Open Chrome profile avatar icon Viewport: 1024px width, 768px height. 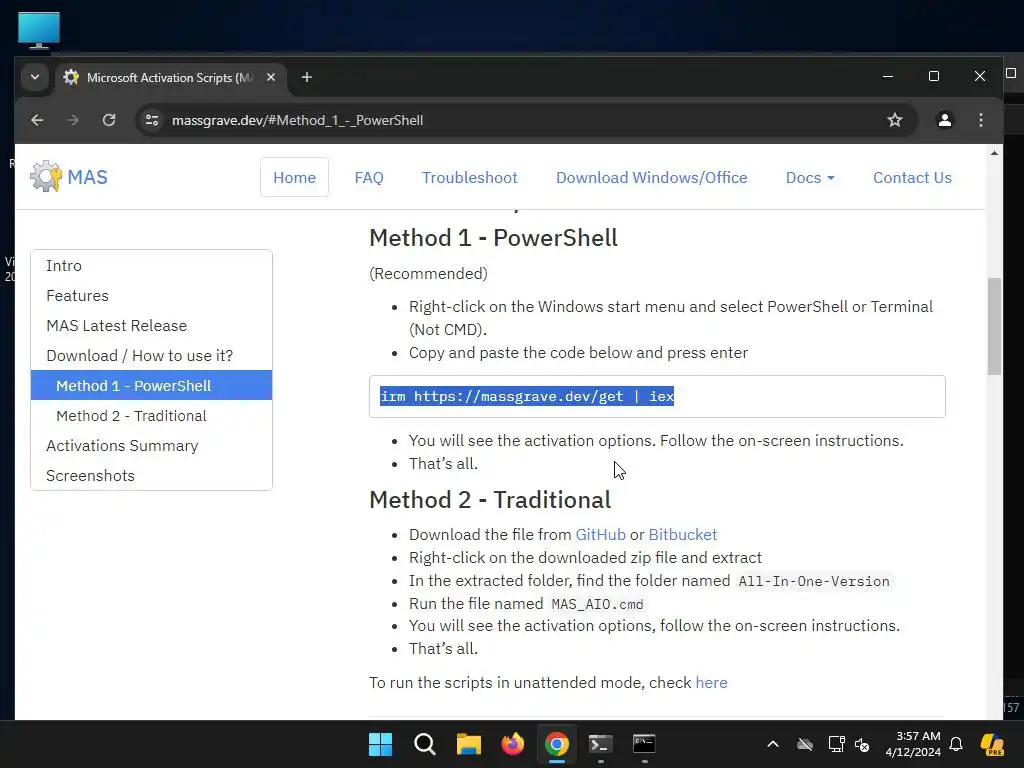pyautogui.click(x=944, y=120)
